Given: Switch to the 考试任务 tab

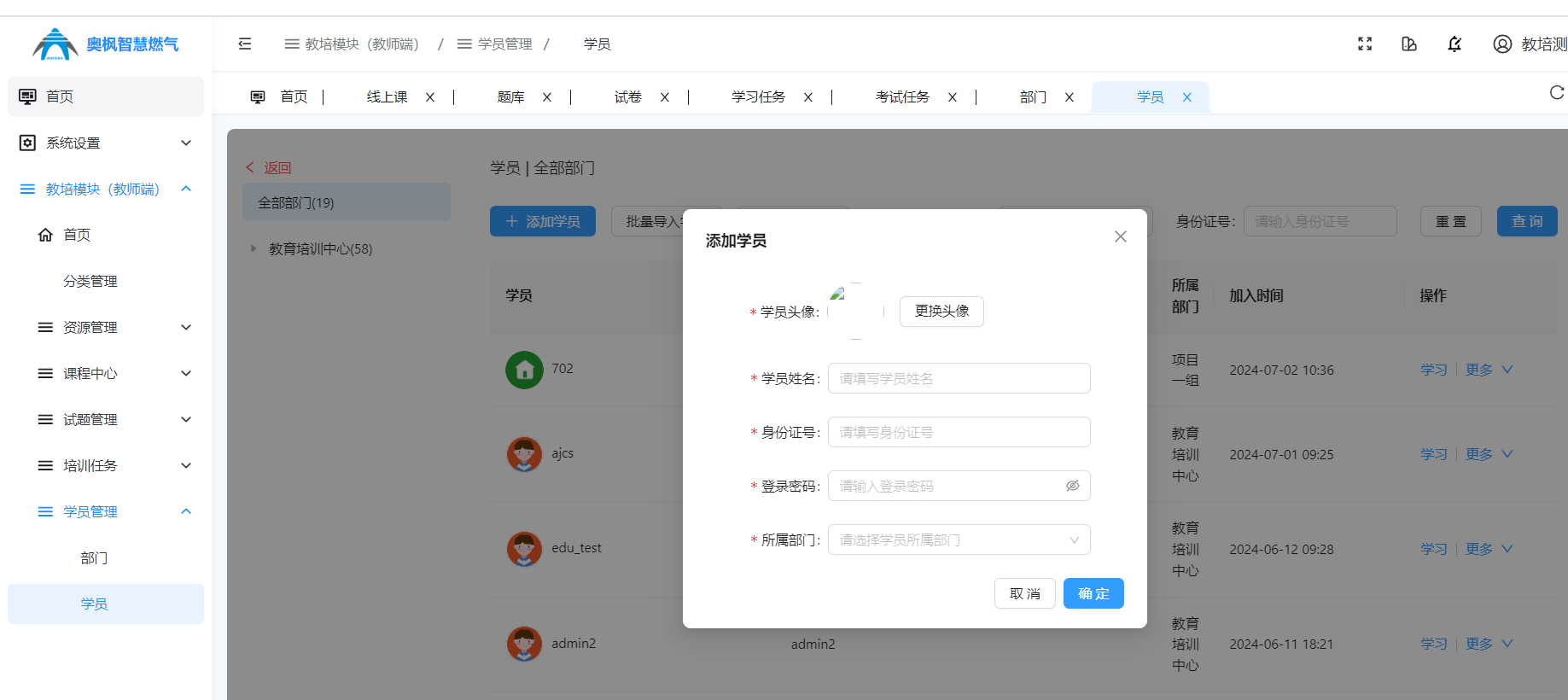Looking at the screenshot, I should coord(902,97).
